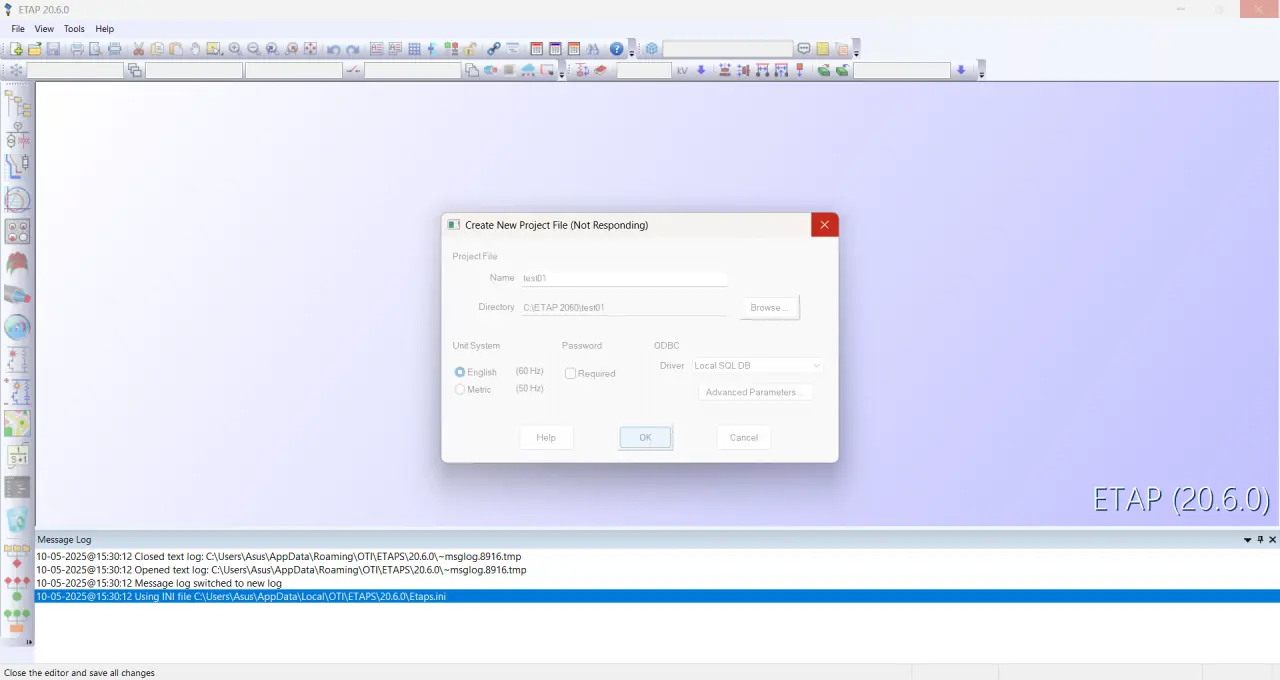1280x680 pixels.
Task: Select the Metric (50 Hz) radio button
Action: point(460,389)
